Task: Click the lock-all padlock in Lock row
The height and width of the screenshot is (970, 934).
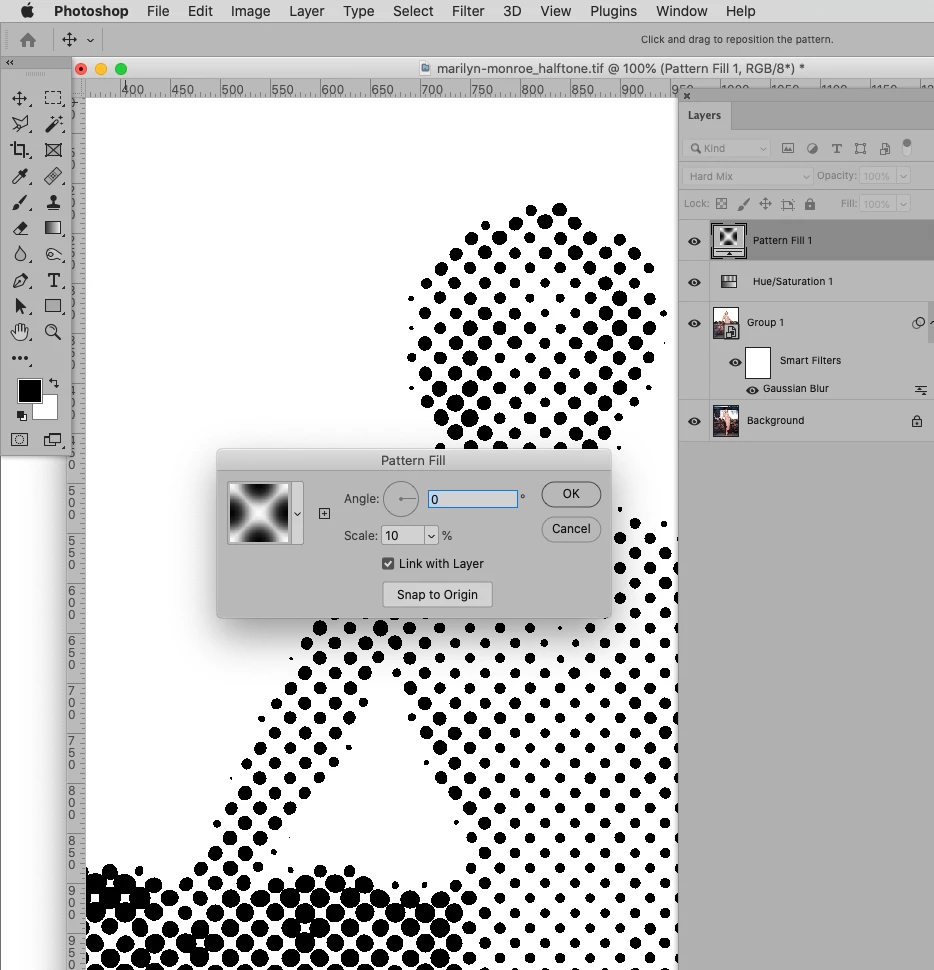Action: 810,204
